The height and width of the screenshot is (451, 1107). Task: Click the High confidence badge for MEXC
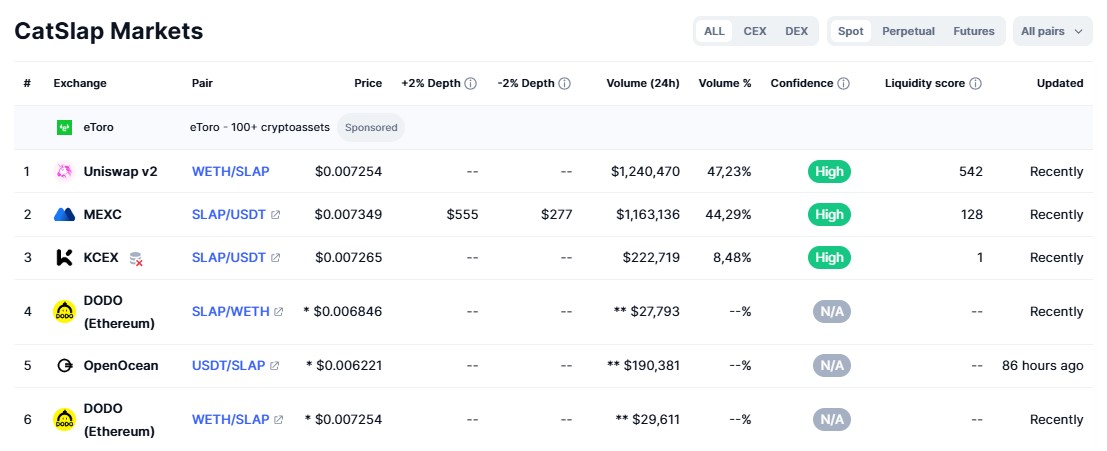pyautogui.click(x=829, y=215)
